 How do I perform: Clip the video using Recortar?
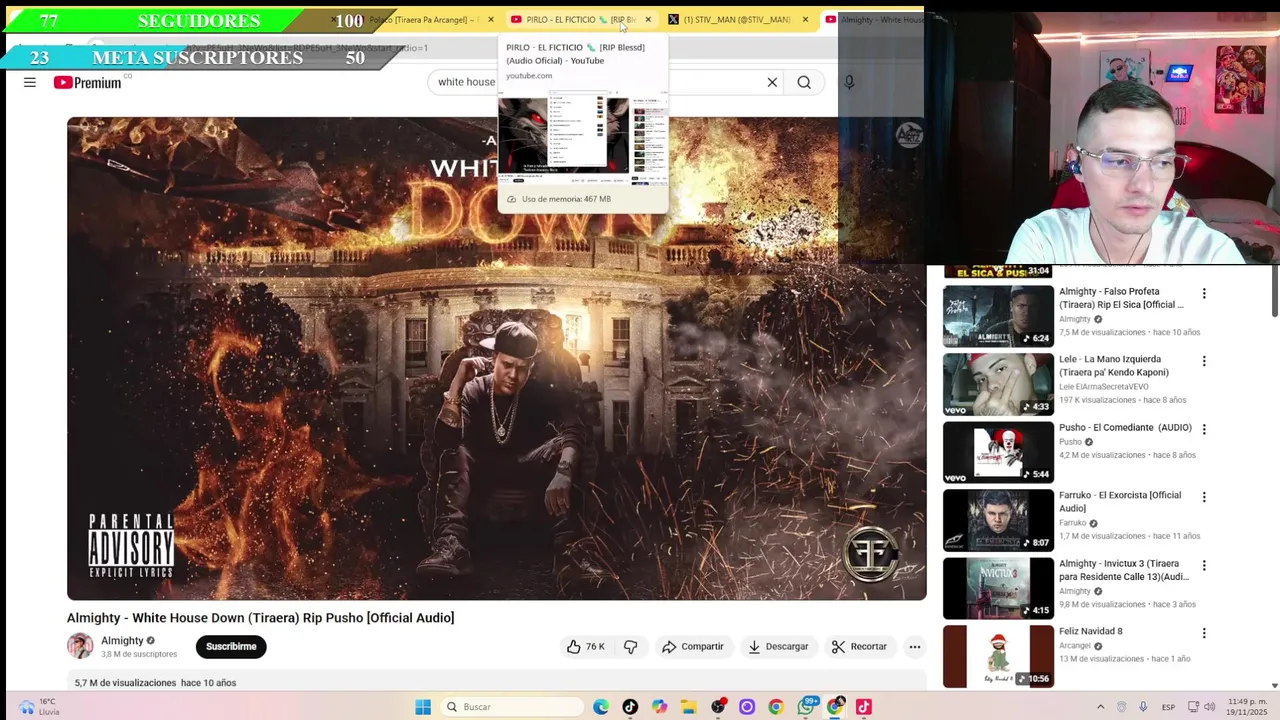[x=858, y=646]
